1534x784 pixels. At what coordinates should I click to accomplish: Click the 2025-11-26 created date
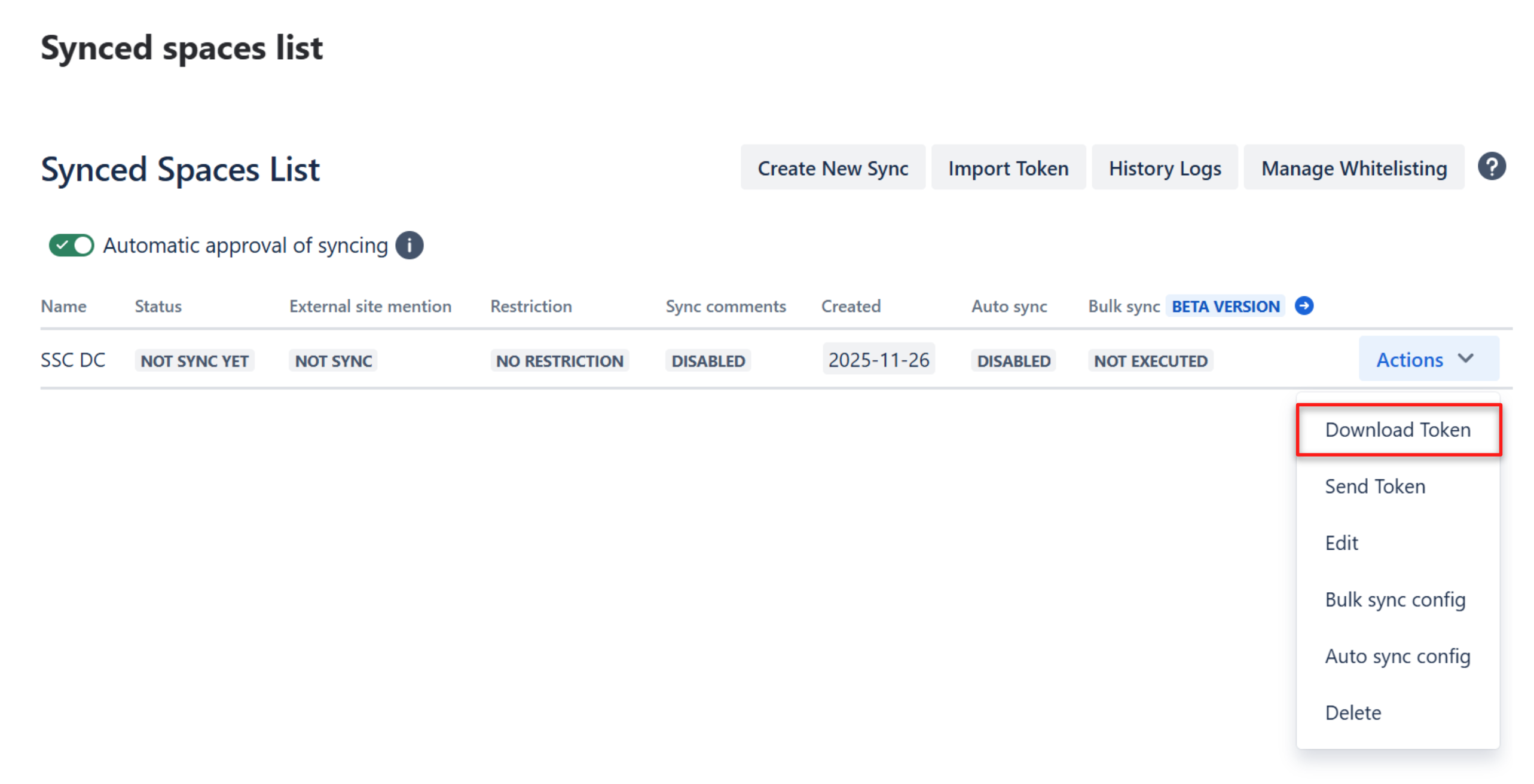point(878,360)
